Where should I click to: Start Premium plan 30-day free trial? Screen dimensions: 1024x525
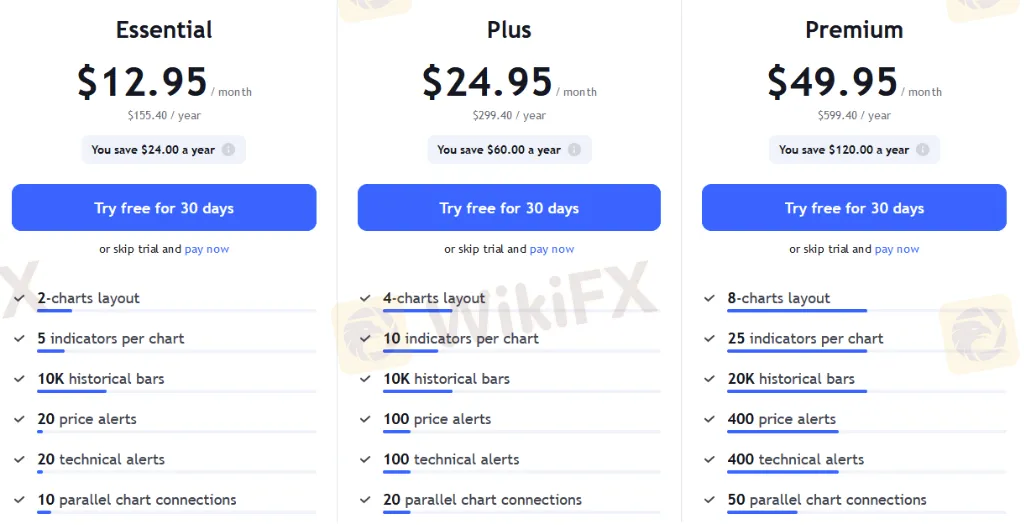pyautogui.click(x=854, y=208)
